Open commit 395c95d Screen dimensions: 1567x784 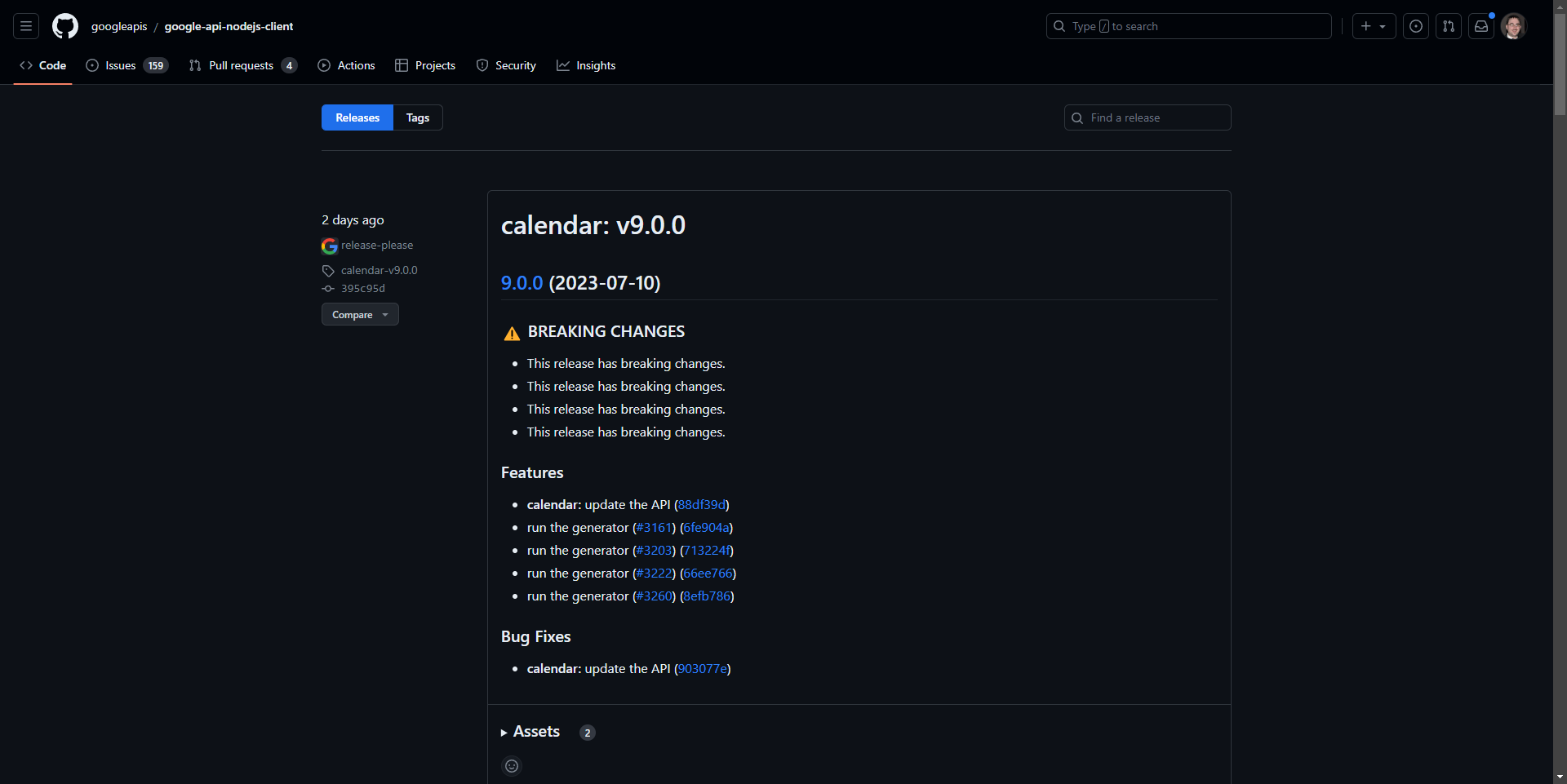pos(363,288)
